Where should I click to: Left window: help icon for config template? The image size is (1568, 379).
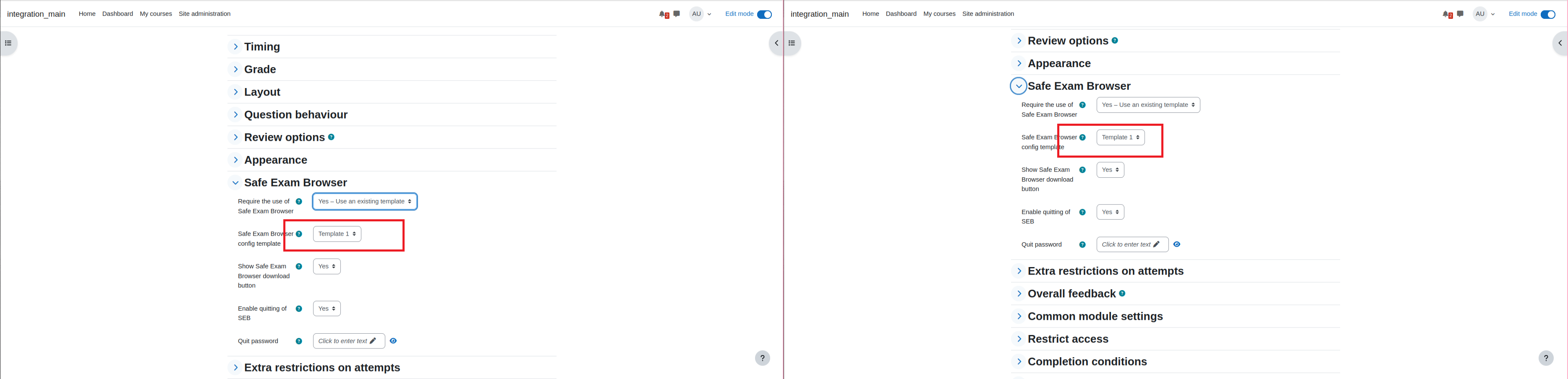[x=299, y=234]
